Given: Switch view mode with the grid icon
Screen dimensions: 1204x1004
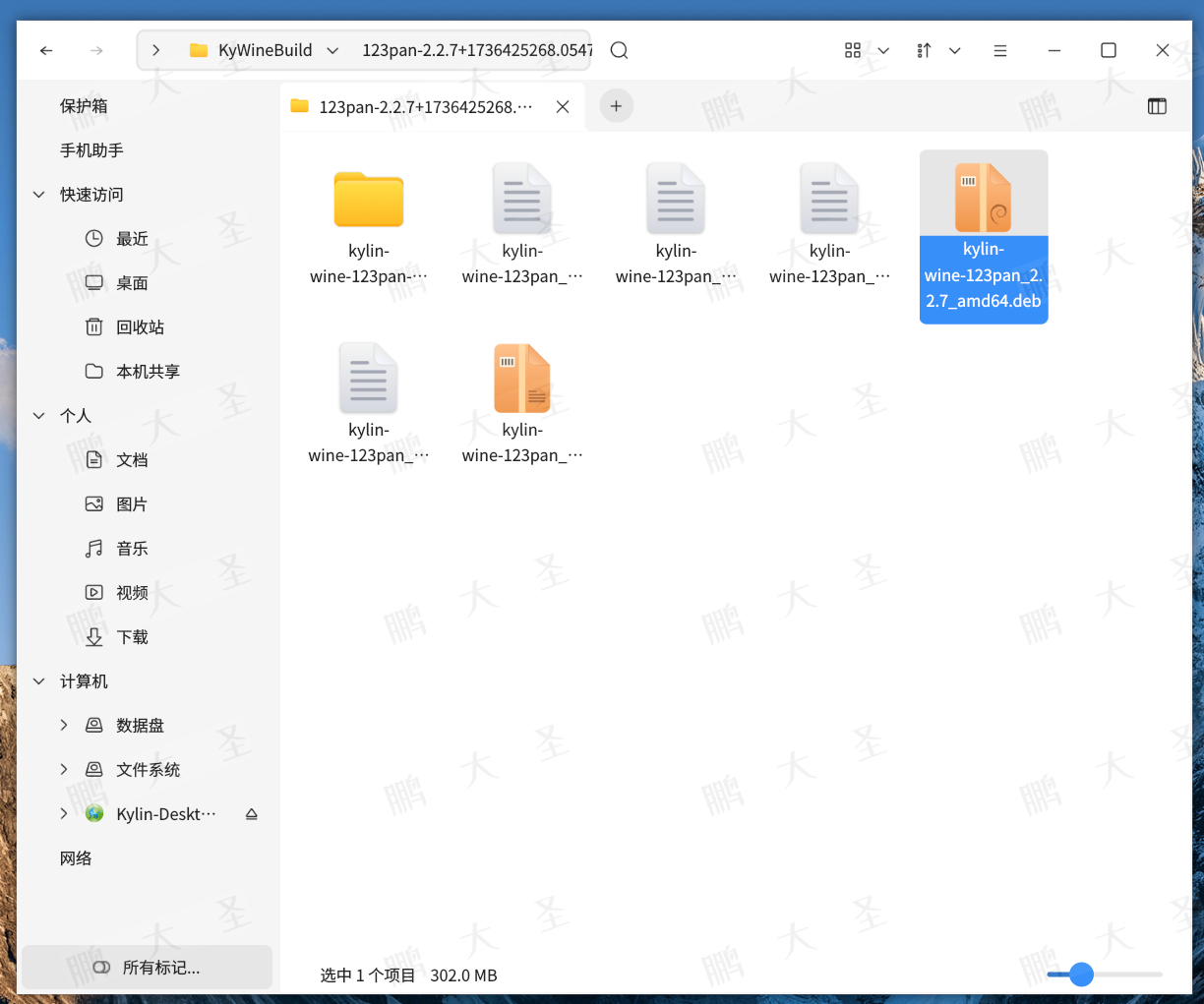Looking at the screenshot, I should point(853,50).
